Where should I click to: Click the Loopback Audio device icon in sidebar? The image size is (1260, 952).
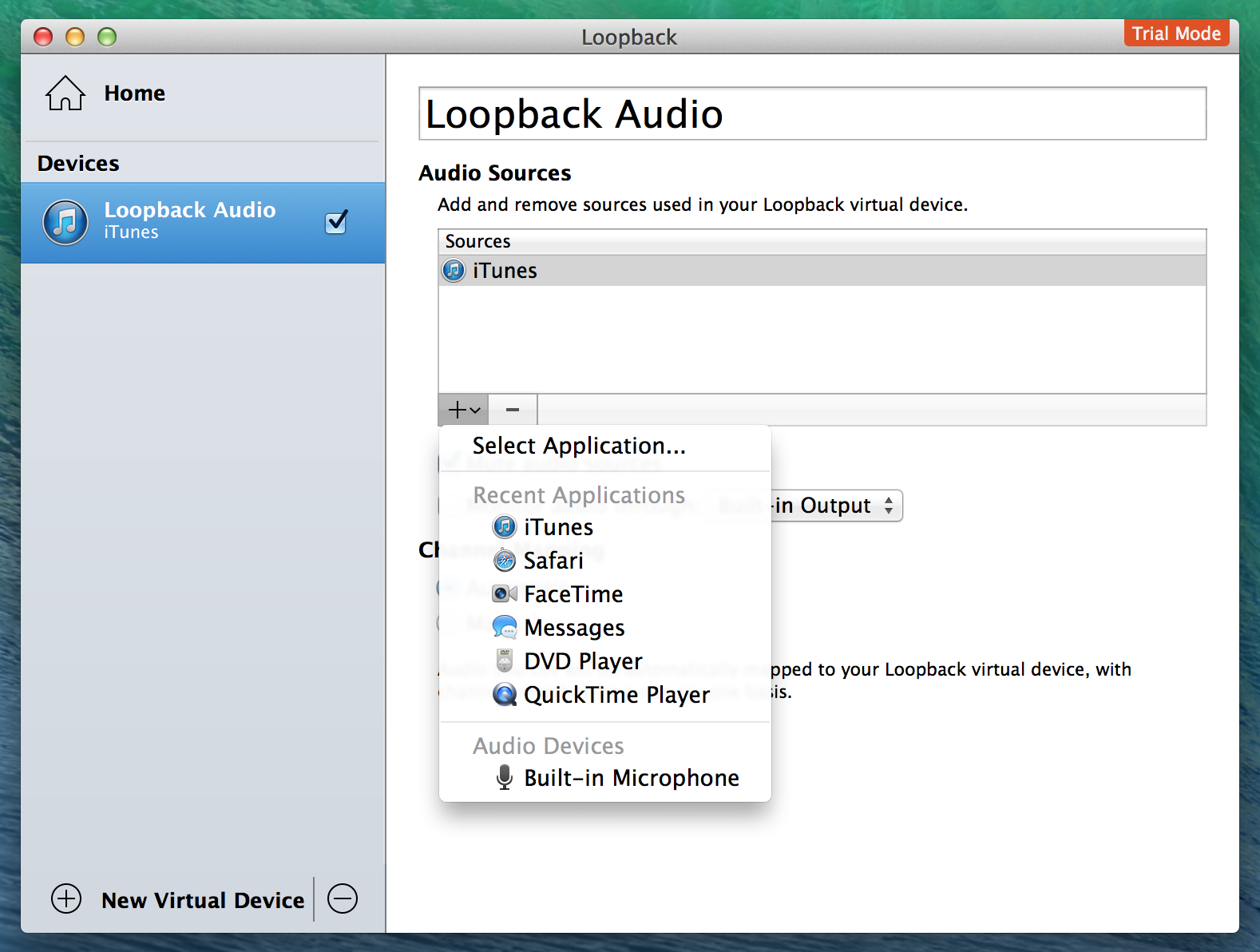click(x=65, y=222)
